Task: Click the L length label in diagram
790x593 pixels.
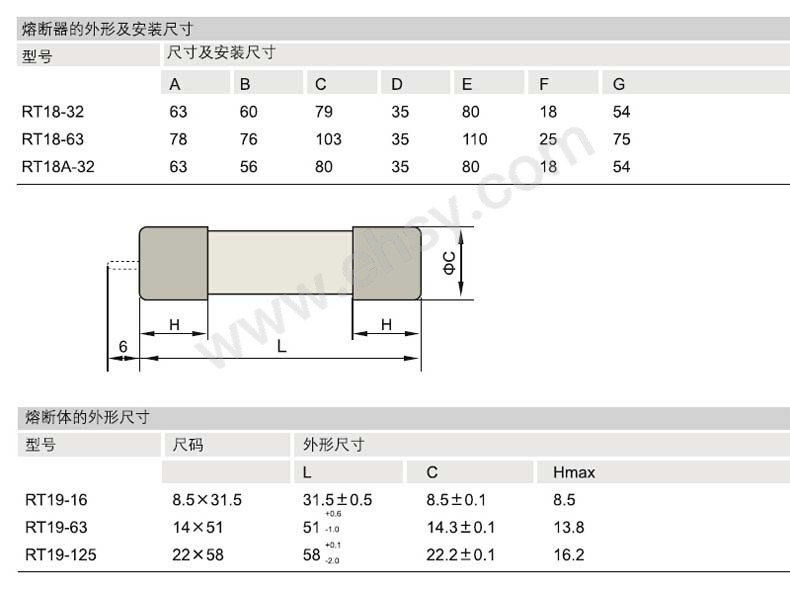Action: 282,346
